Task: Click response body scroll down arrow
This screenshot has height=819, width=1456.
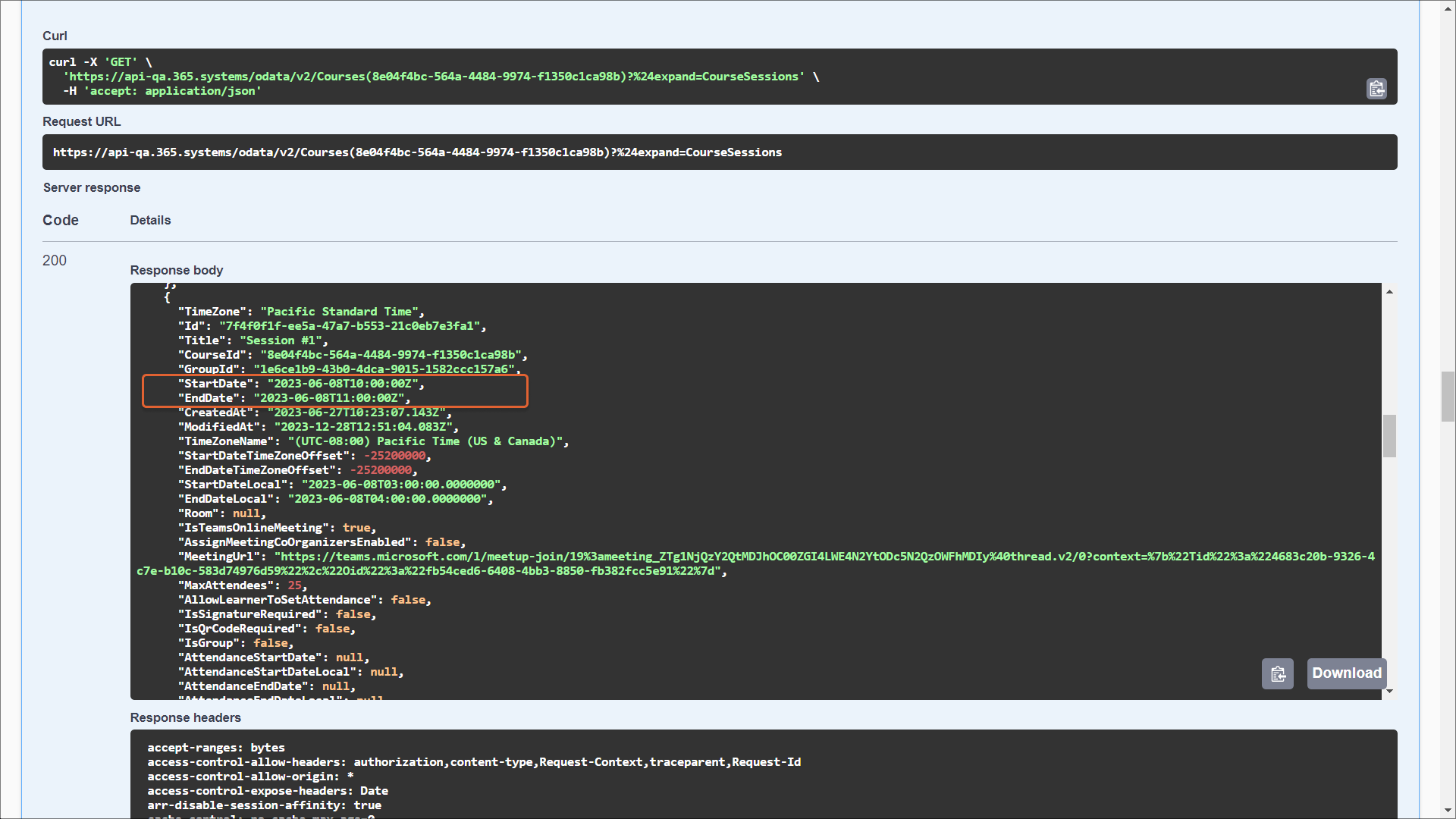Action: click(x=1389, y=691)
